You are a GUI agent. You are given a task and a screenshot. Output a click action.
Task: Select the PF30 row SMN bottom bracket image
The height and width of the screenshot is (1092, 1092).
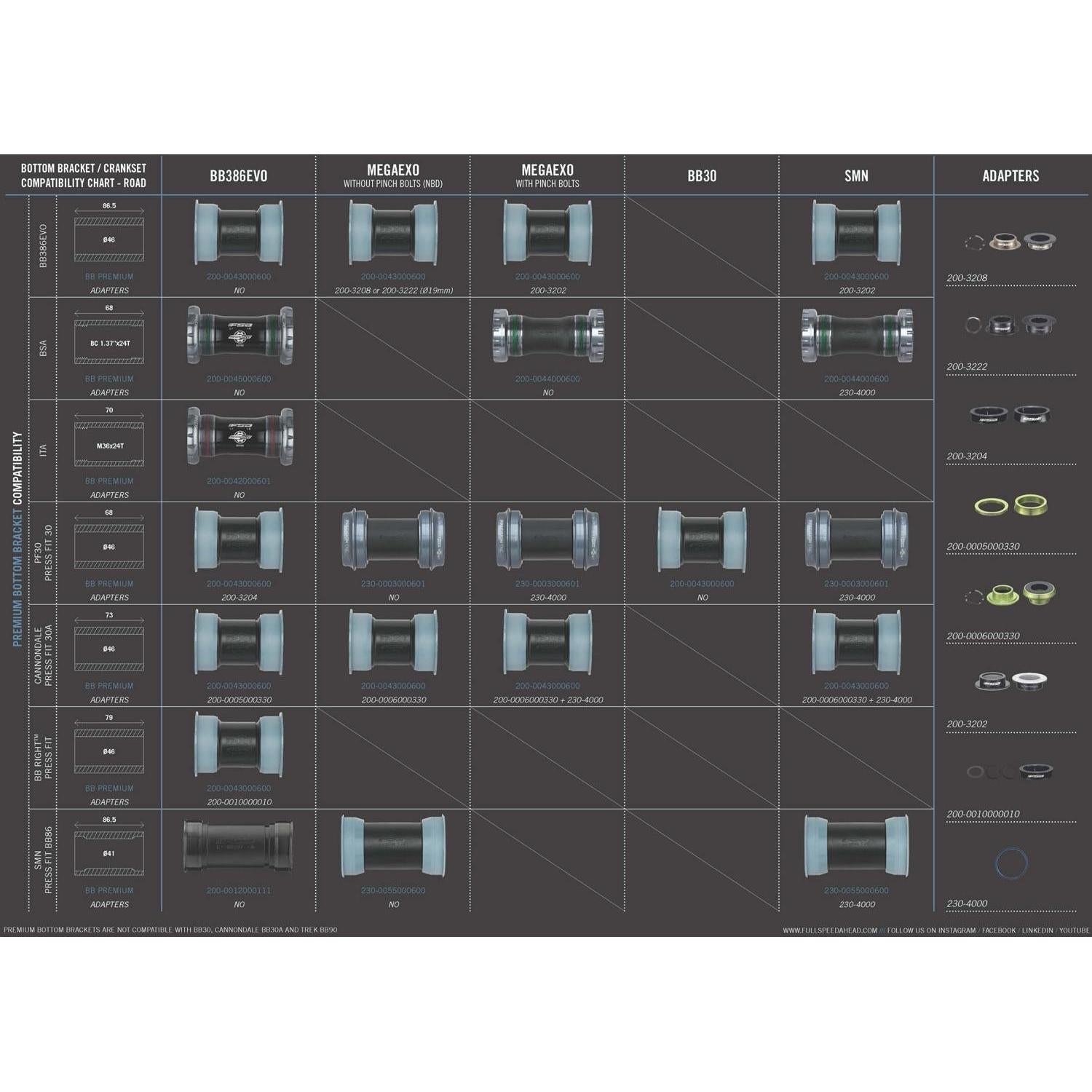click(x=856, y=541)
